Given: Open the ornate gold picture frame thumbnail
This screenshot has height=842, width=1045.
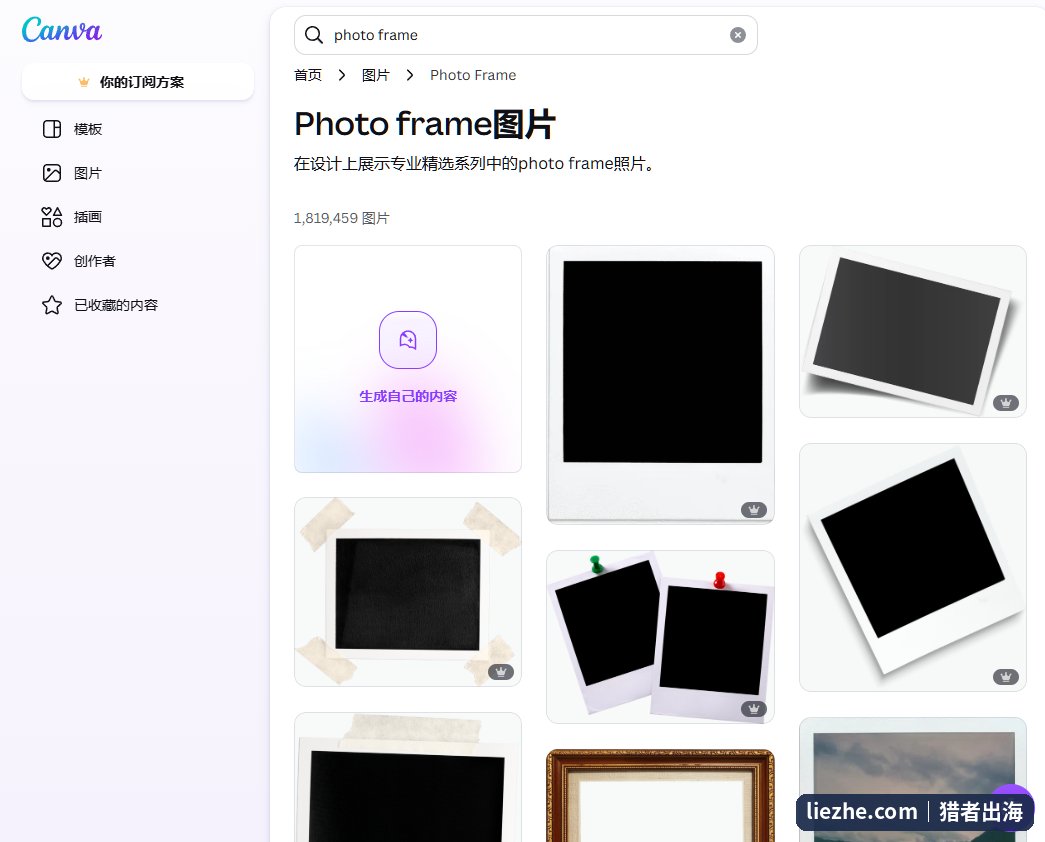Looking at the screenshot, I should point(660,795).
